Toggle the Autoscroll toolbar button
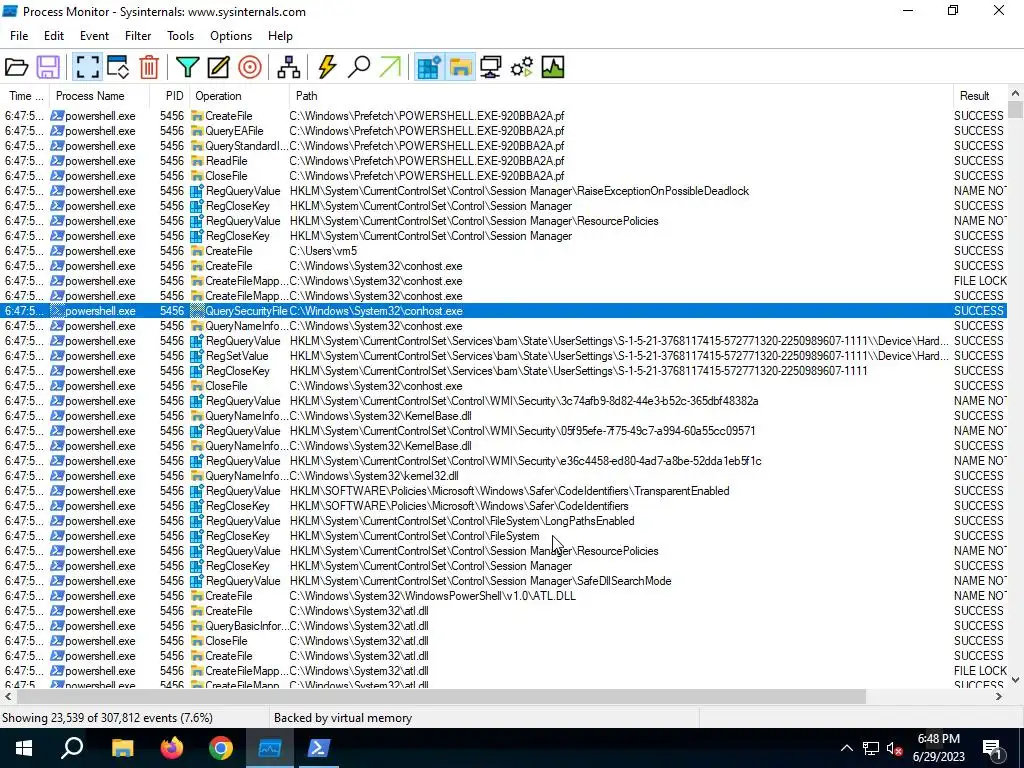This screenshot has width=1024, height=768. coord(118,67)
